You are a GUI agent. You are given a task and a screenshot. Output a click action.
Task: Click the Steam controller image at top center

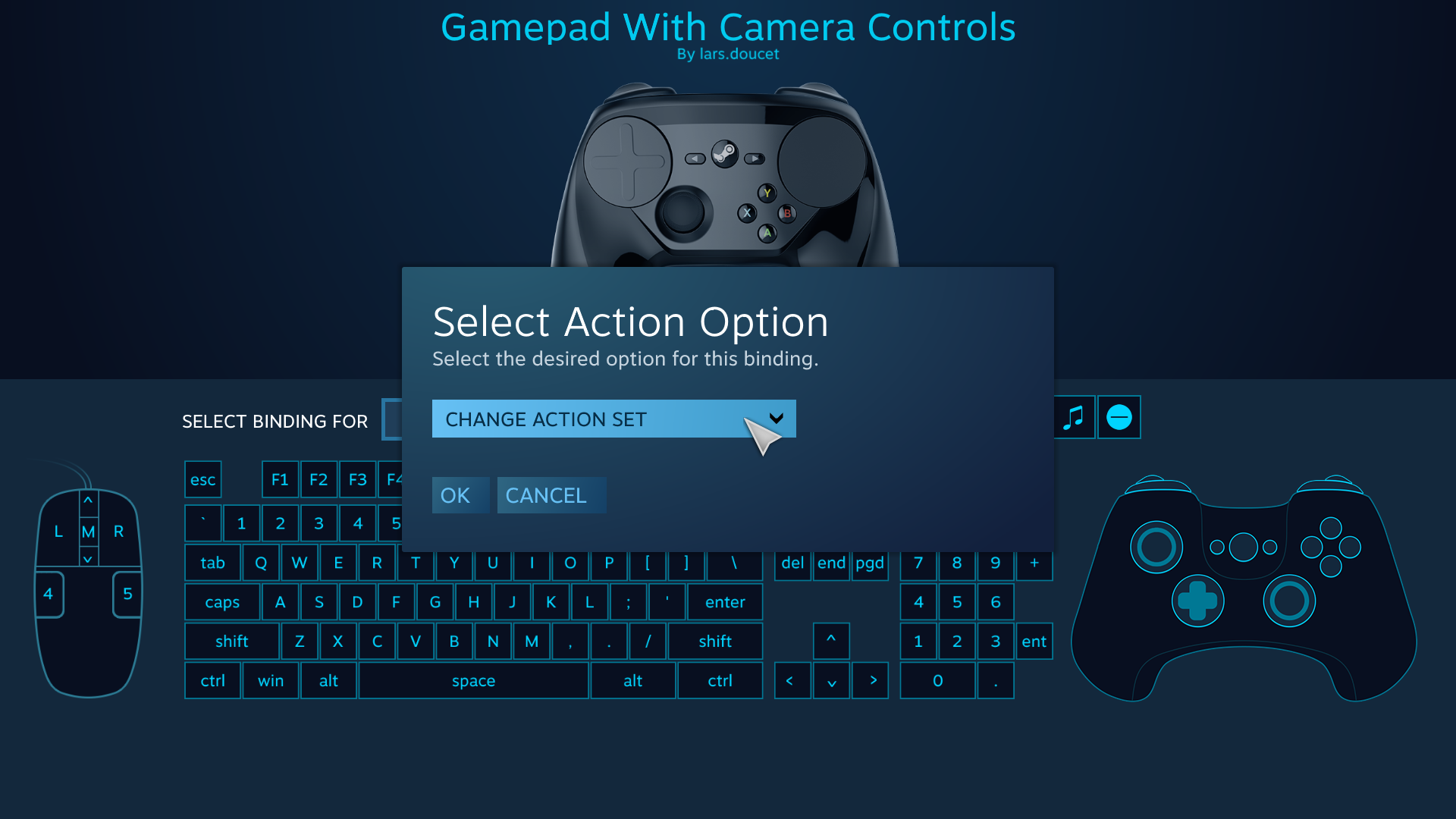coord(728,170)
